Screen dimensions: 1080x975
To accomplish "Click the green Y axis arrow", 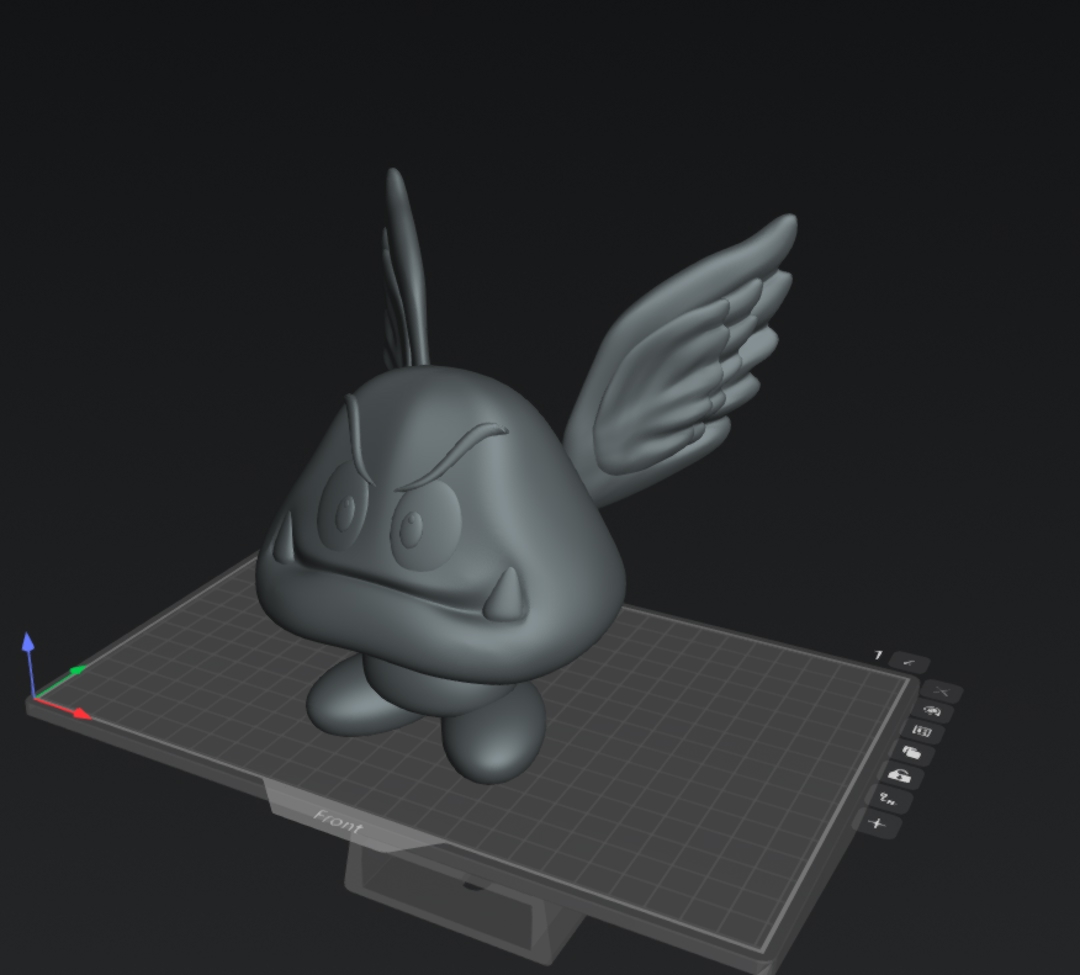I will [76, 671].
